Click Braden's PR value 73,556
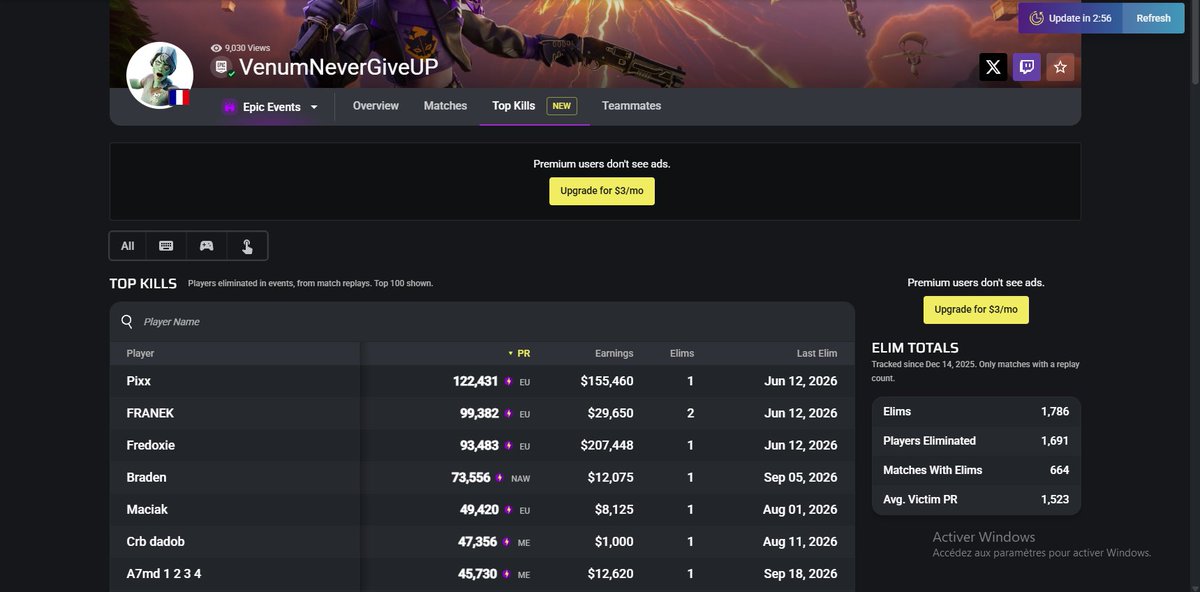 click(x=471, y=477)
